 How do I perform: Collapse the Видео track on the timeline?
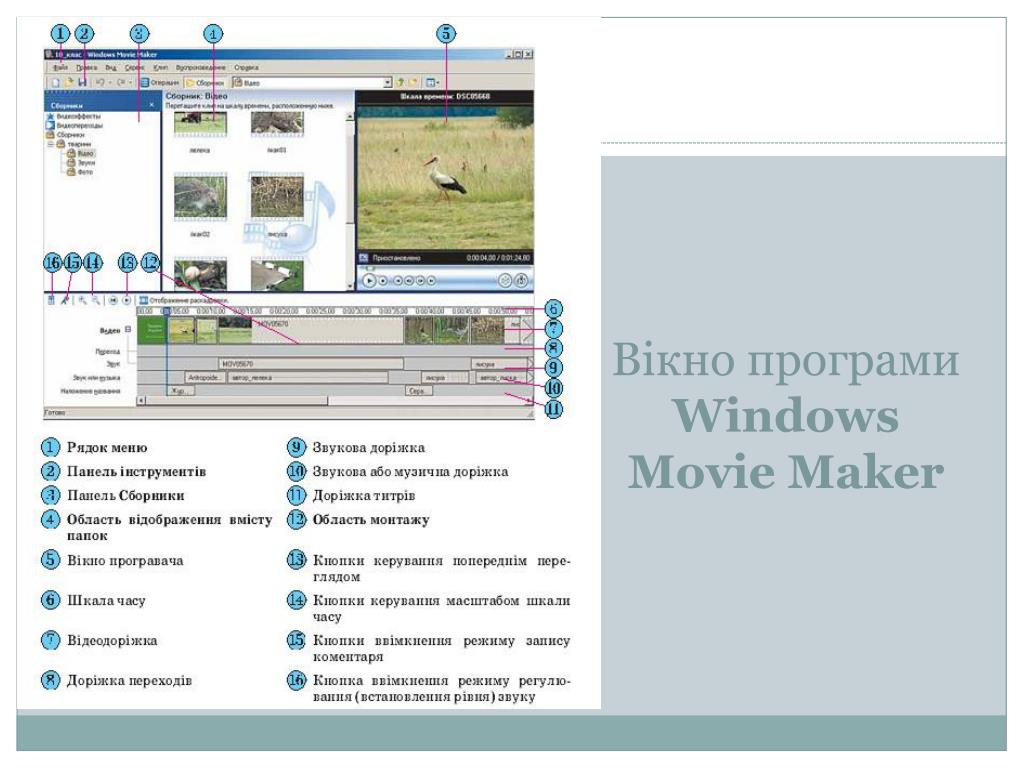[128, 329]
